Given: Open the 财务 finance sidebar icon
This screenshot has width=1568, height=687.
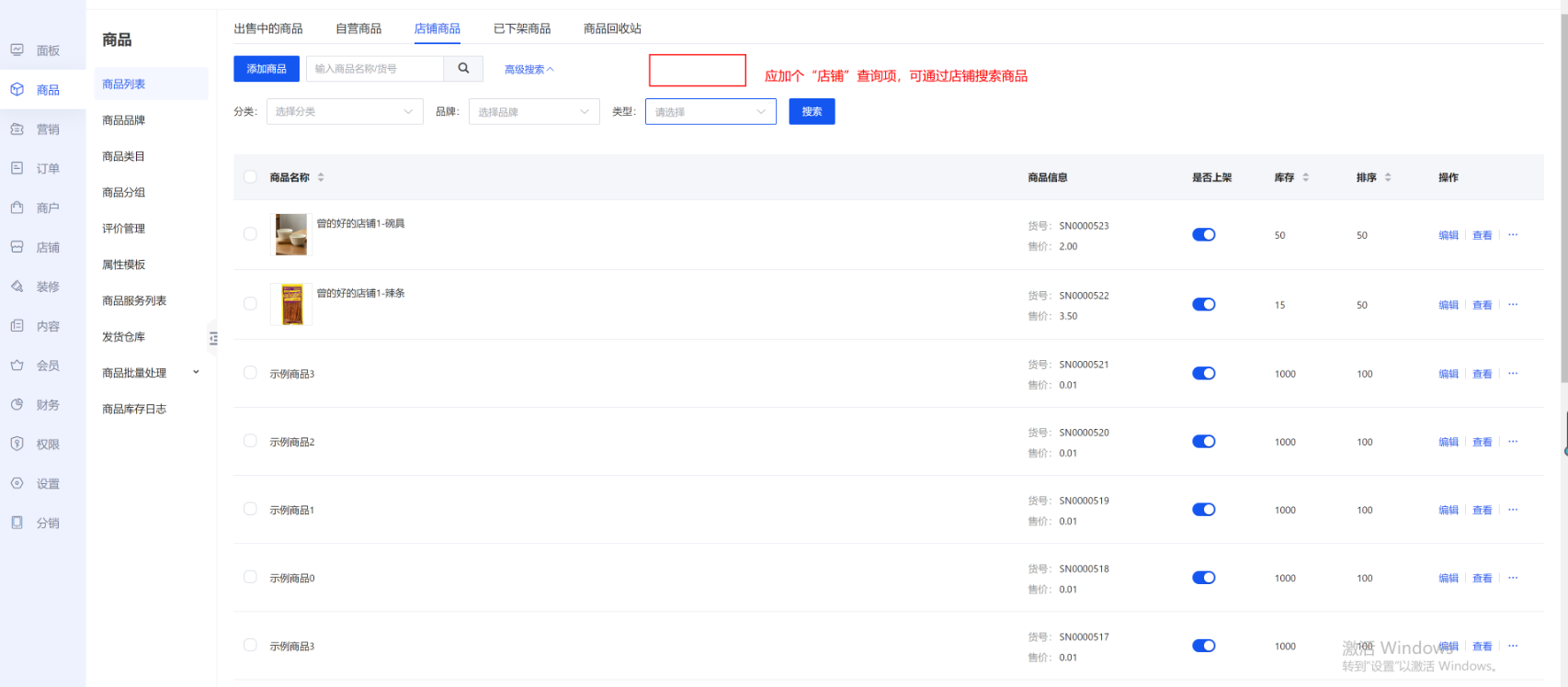Looking at the screenshot, I should [17, 404].
